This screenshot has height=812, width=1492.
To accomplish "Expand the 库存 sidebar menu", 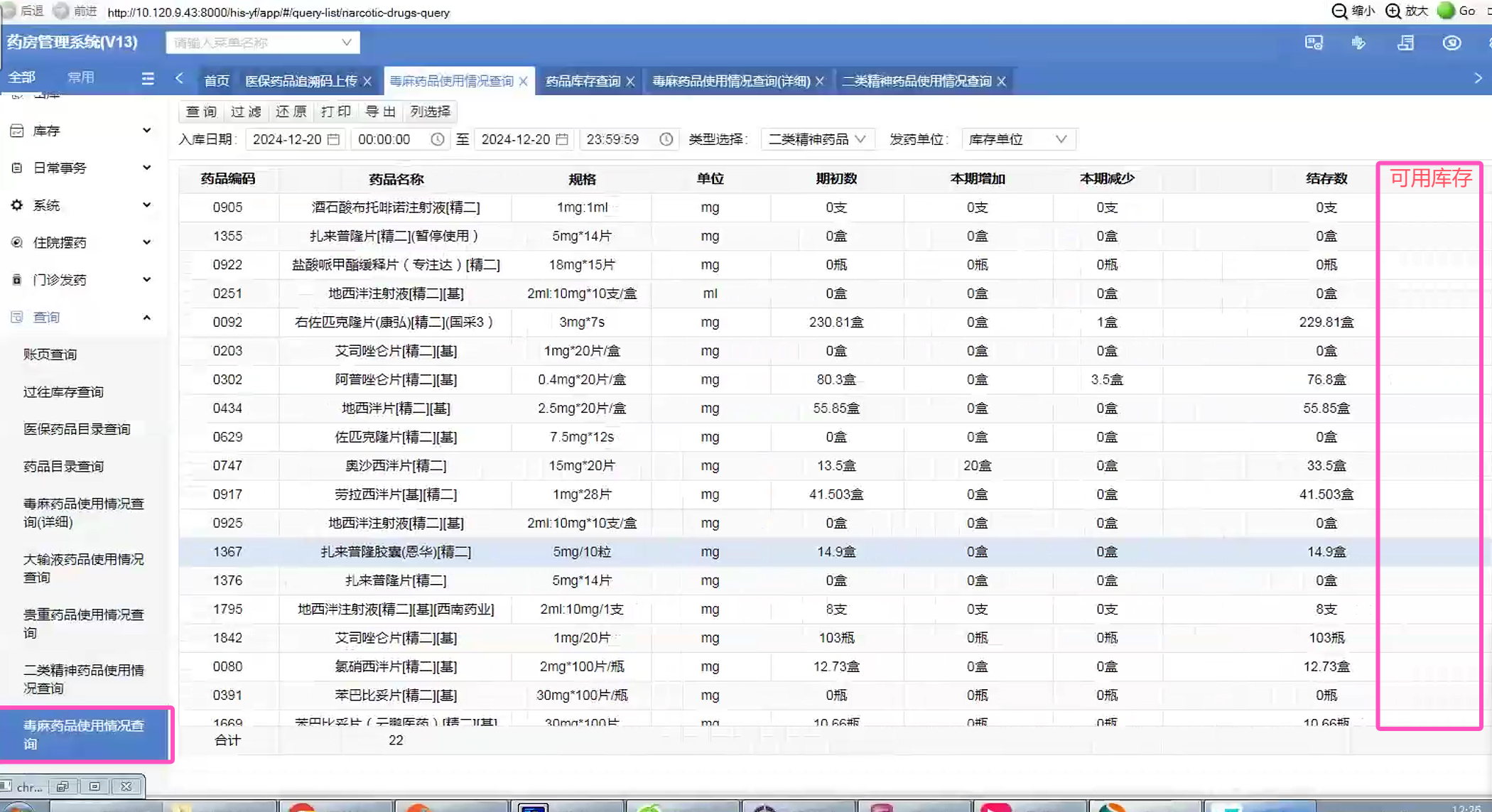I will 81,131.
